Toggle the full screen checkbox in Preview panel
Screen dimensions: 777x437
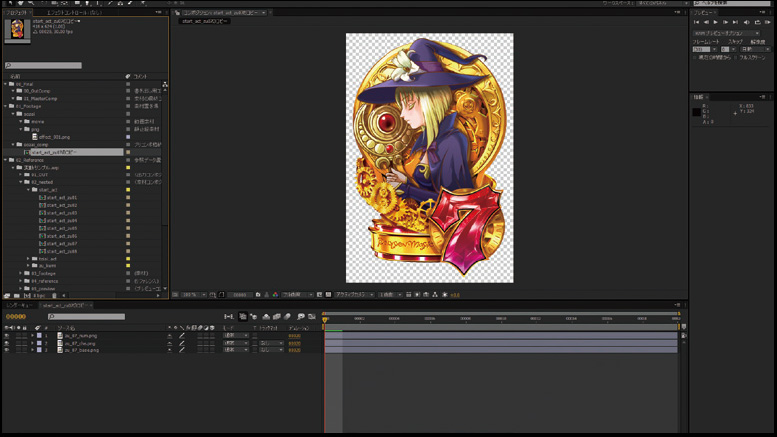(x=736, y=57)
